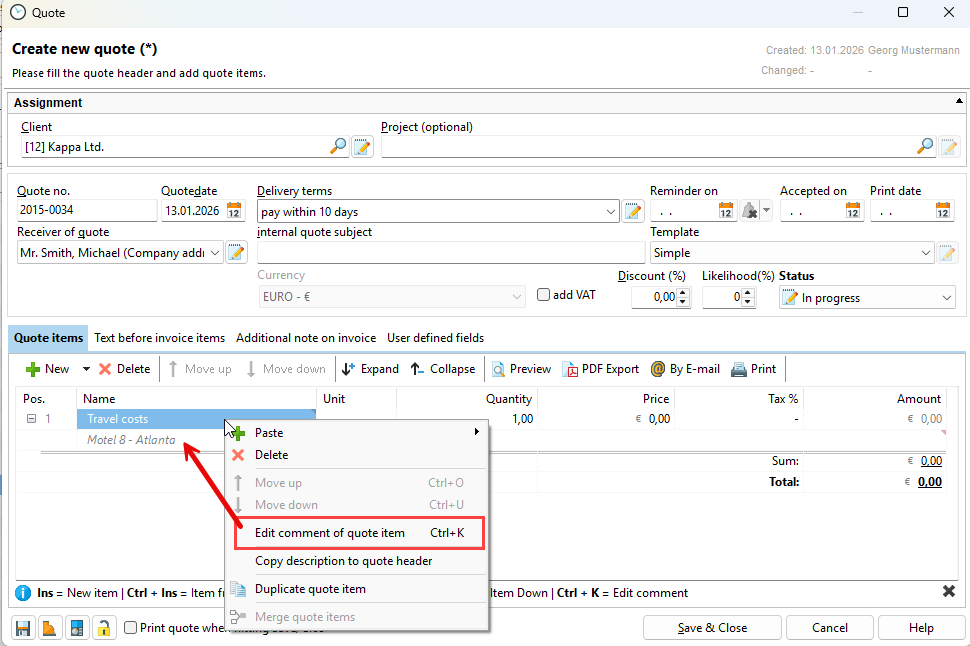Collapse position 1 tree node
The height and width of the screenshot is (646, 970).
coord(32,419)
